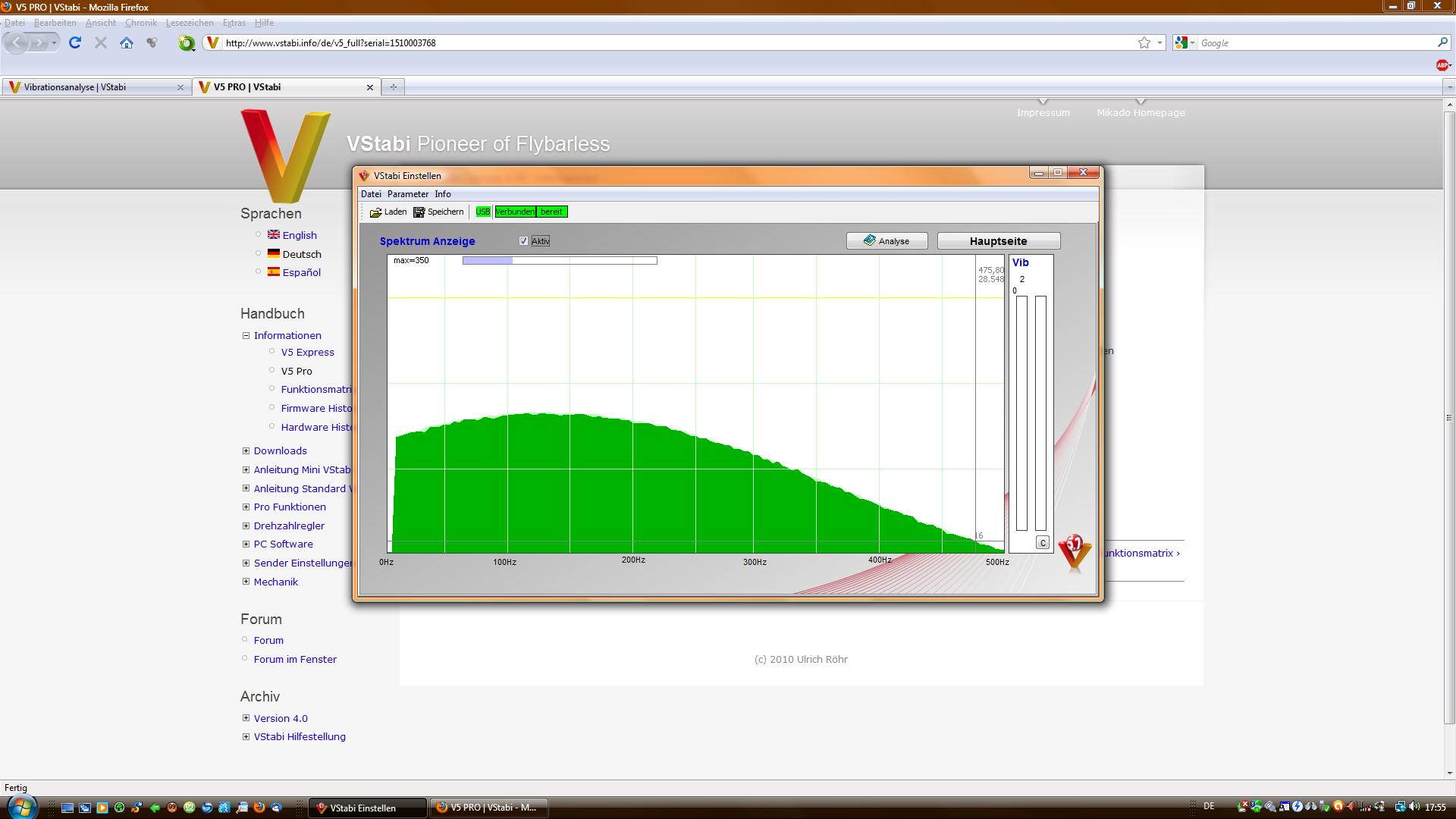Click the DE language indicator in the taskbar
This screenshot has height=819, width=1456.
click(x=1209, y=806)
